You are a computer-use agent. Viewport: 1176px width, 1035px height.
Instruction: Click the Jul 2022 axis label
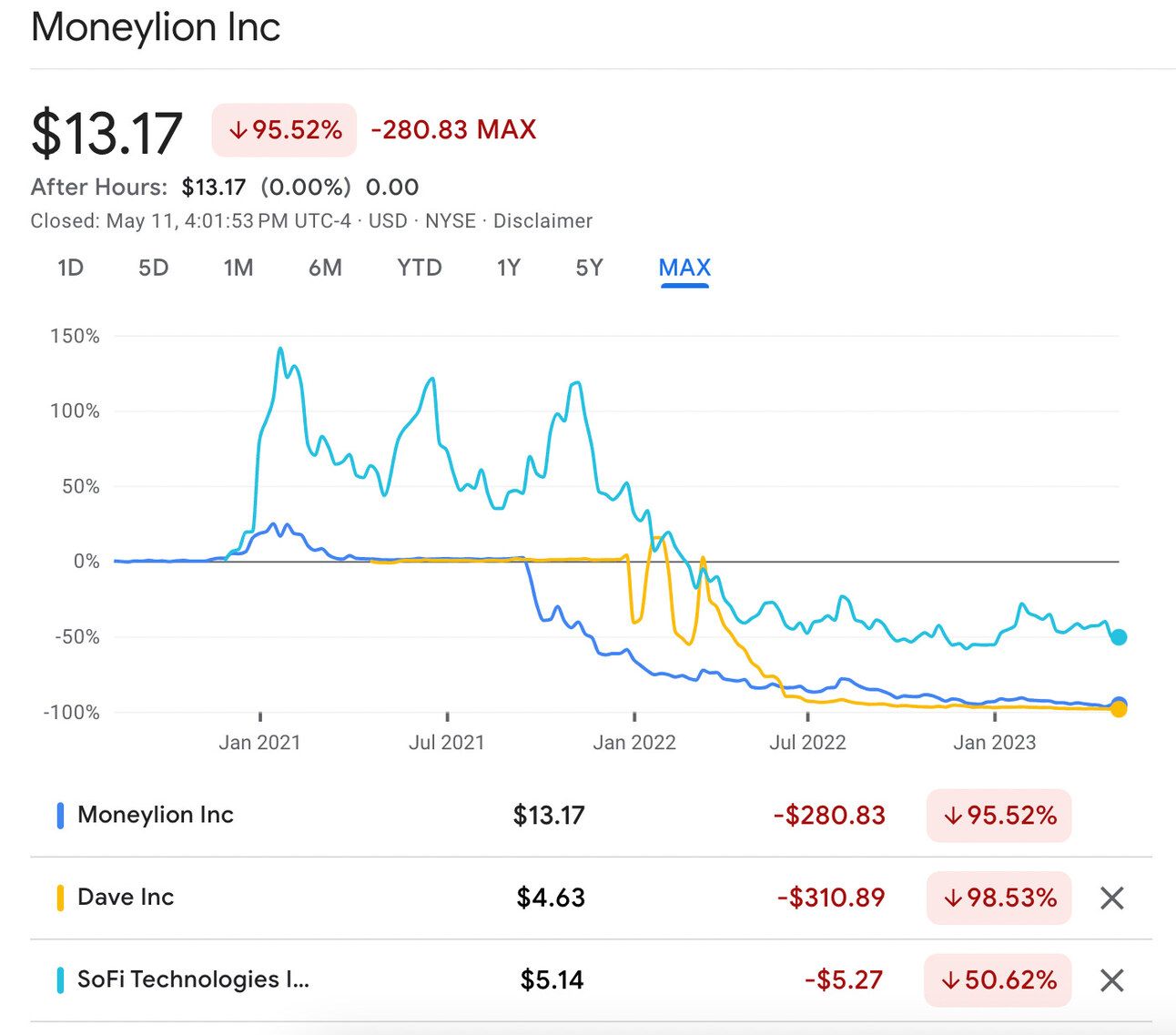click(x=807, y=743)
